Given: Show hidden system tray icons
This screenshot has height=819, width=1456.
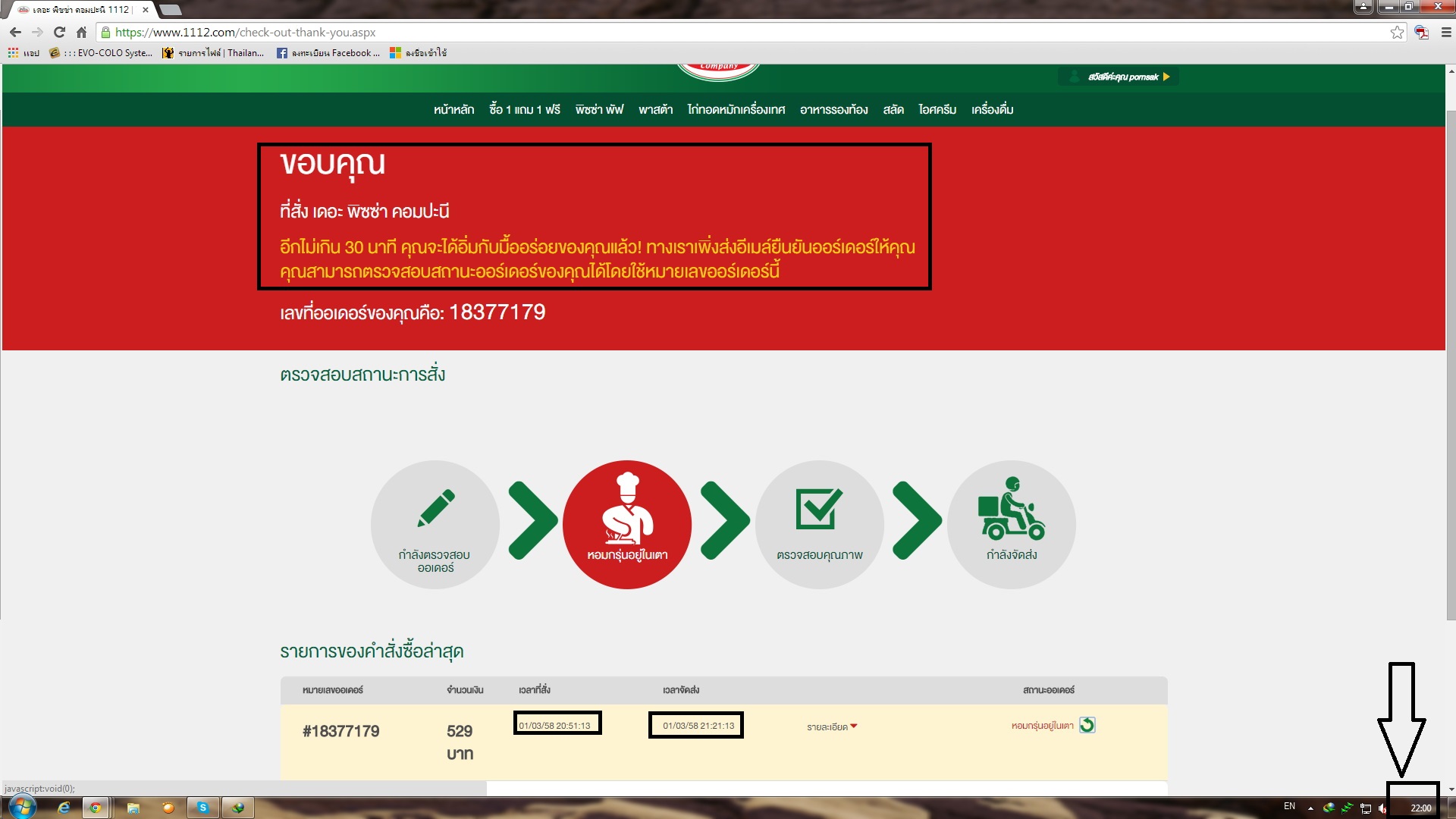Looking at the screenshot, I should tap(1310, 808).
